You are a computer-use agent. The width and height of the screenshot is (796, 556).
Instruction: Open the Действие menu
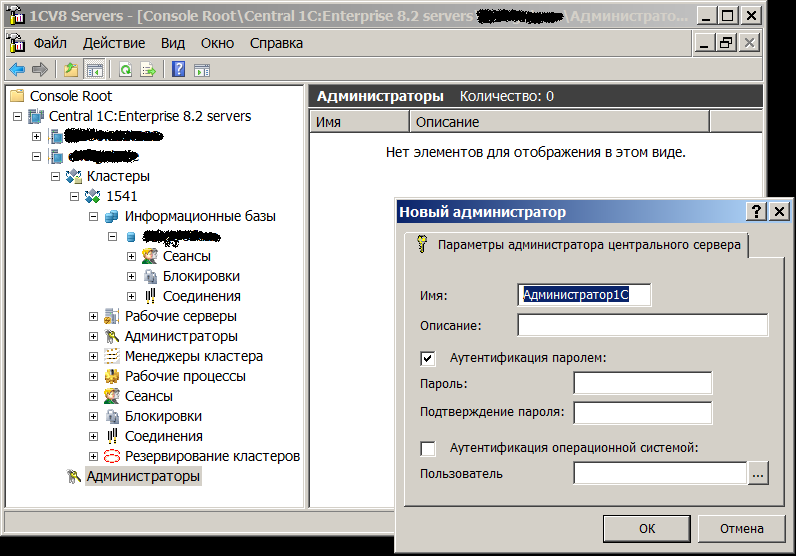[x=114, y=43]
